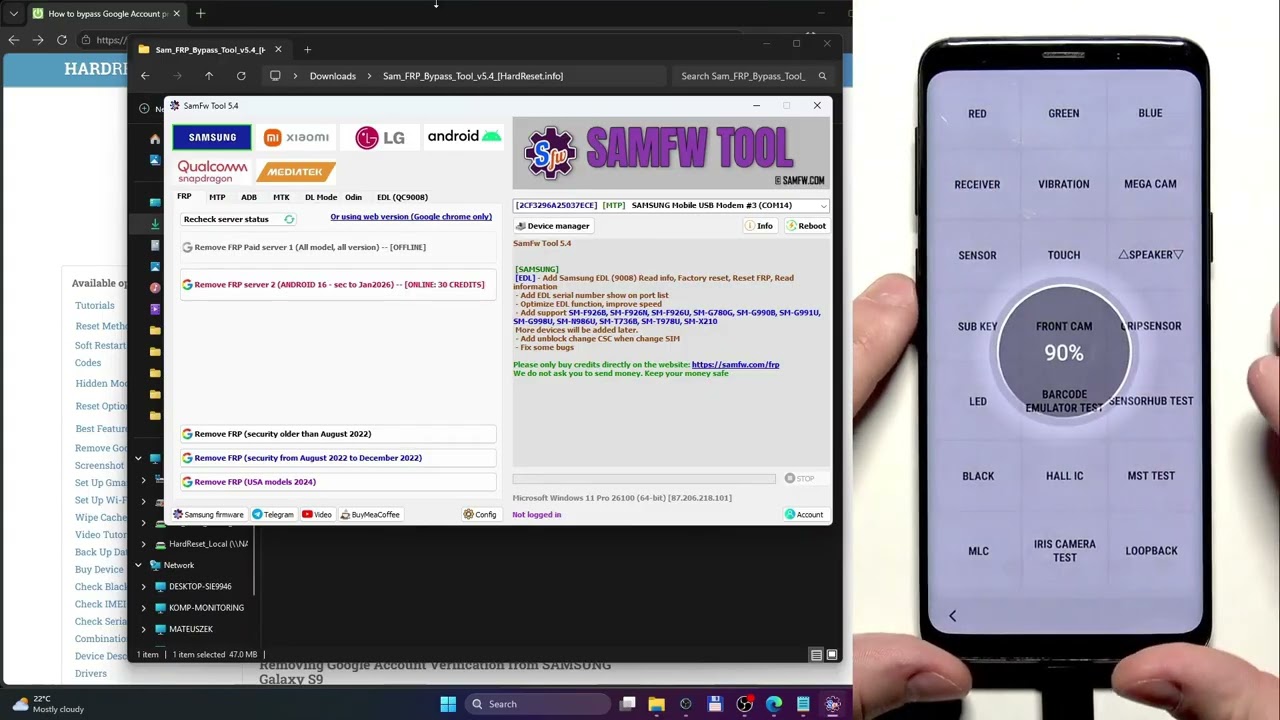
Task: Open the samfw.com/frp link
Action: coord(735,365)
